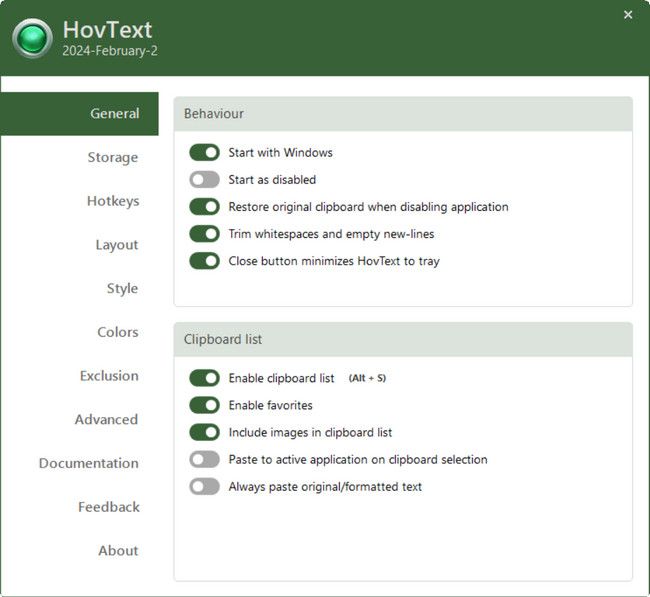Select the Style tab
Screen dimensions: 650x597
point(122,289)
